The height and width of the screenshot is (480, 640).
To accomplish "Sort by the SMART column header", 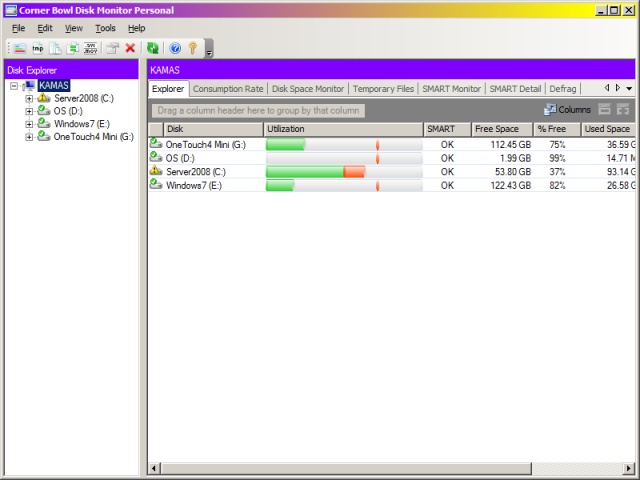I will [x=447, y=129].
